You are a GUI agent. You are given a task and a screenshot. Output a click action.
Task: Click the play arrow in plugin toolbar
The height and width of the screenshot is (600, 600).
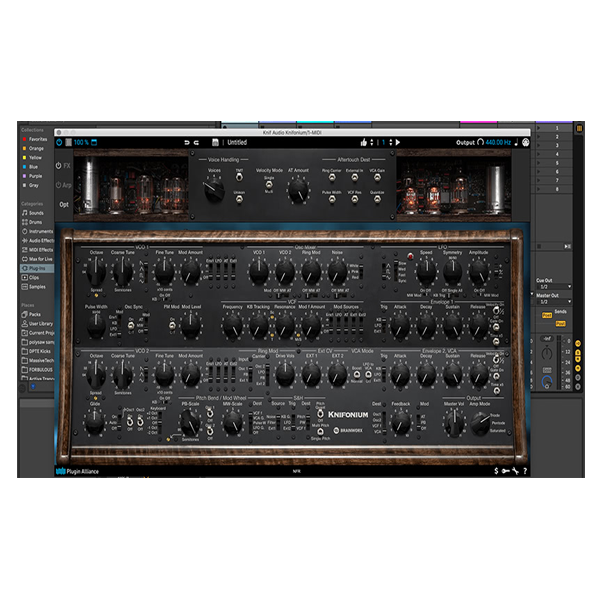[x=398, y=142]
